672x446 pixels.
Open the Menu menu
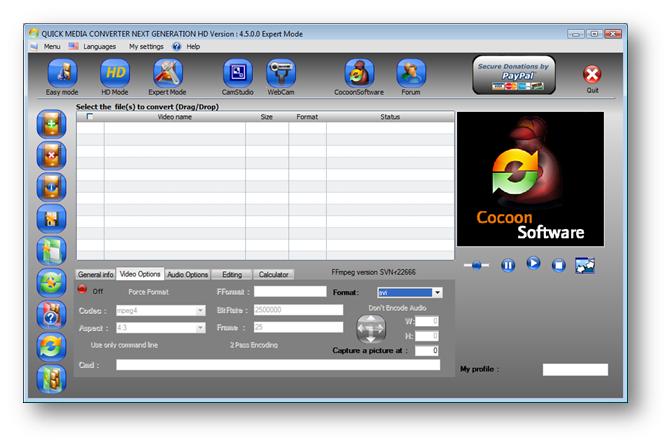click(52, 46)
